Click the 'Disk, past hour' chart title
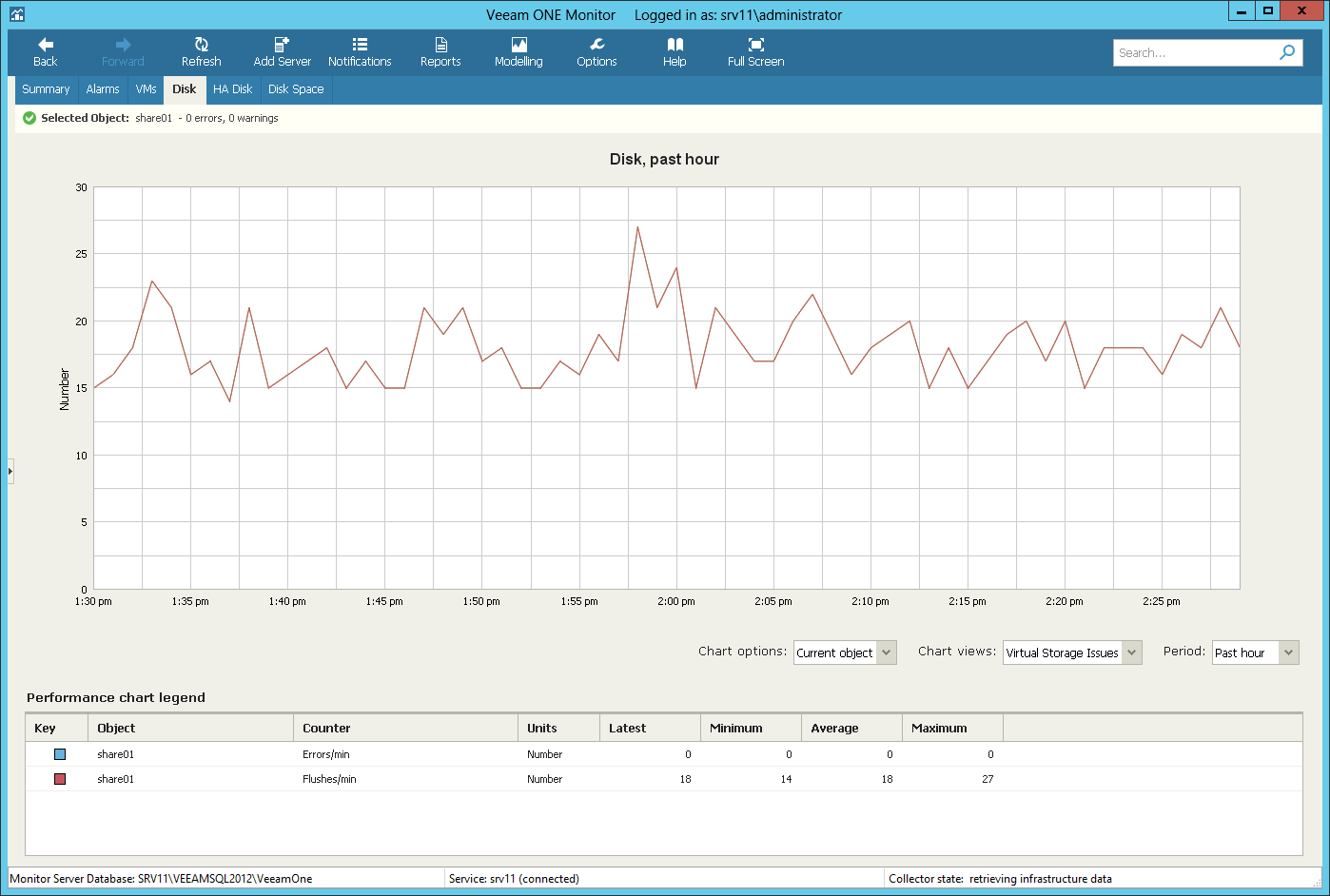1330x896 pixels. (664, 159)
